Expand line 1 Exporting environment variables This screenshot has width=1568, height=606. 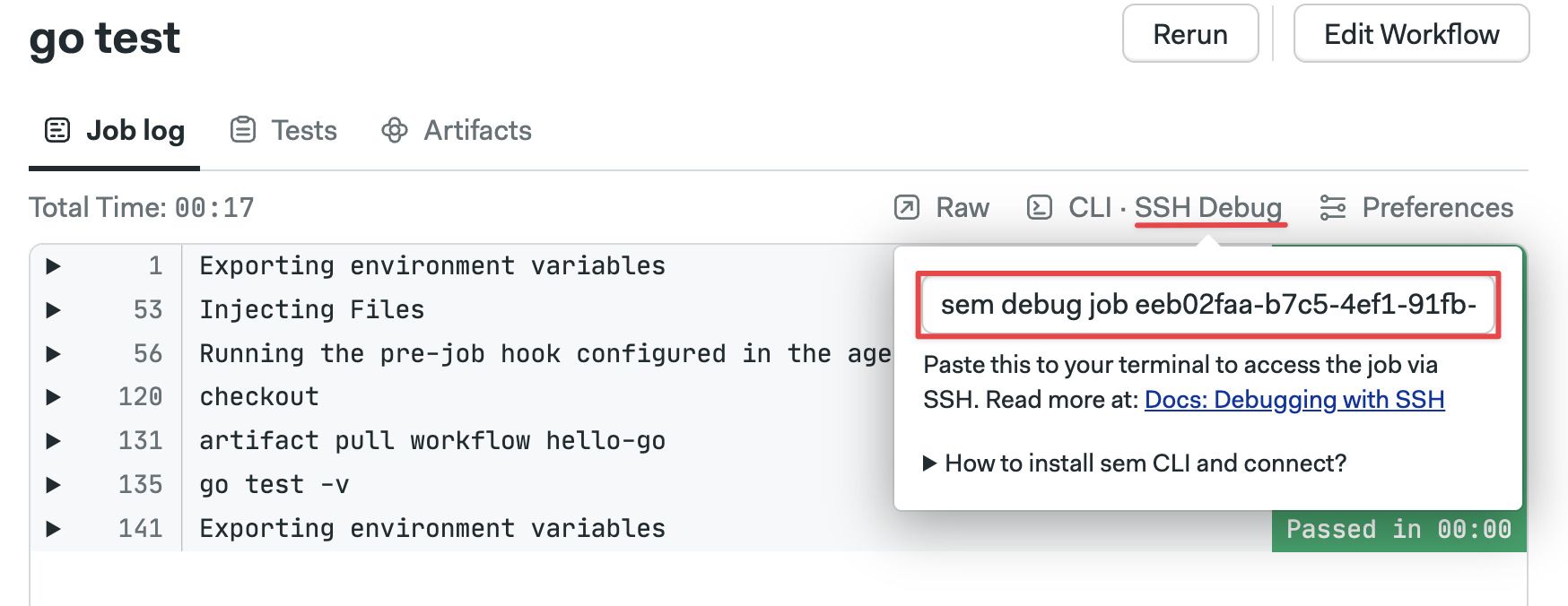[x=53, y=266]
